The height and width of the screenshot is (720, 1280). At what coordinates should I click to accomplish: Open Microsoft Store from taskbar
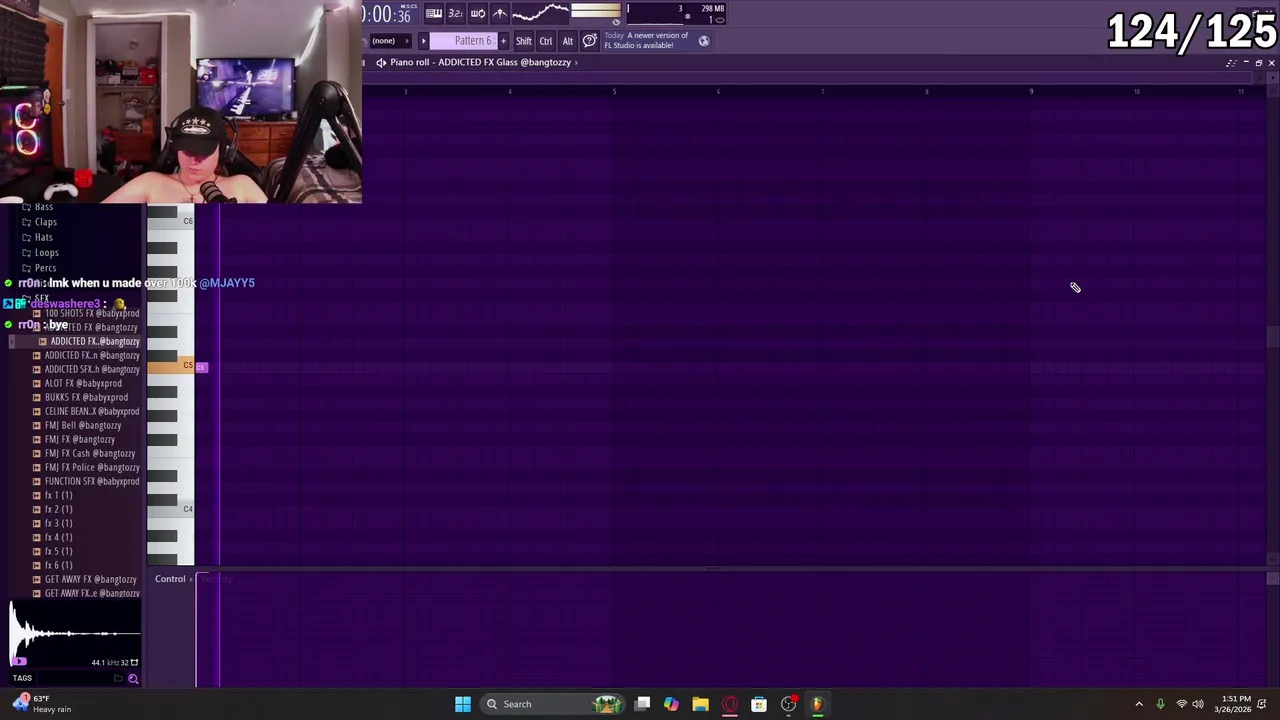759,704
